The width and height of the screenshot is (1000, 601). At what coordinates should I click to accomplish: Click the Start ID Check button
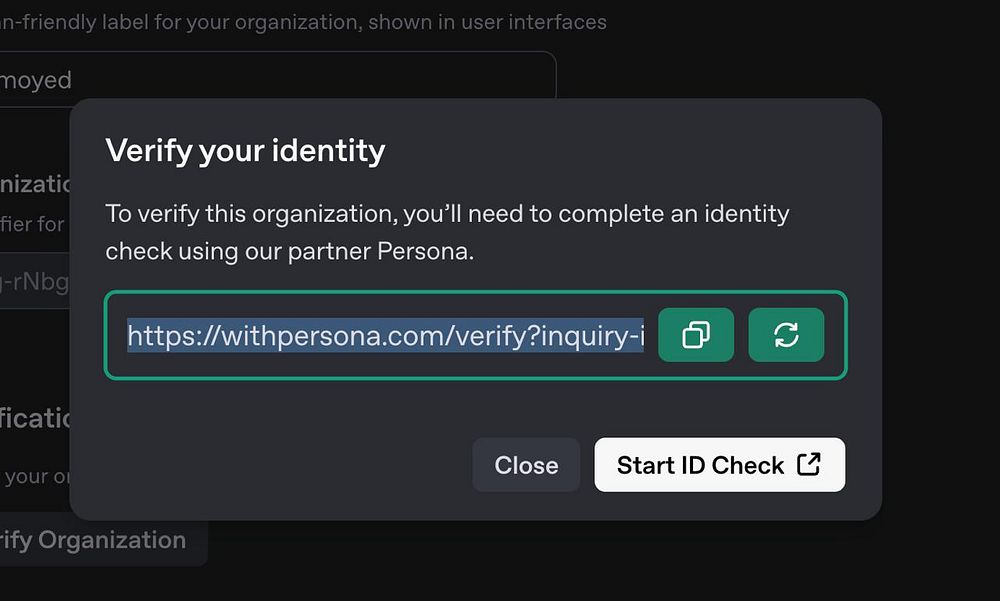click(x=719, y=464)
